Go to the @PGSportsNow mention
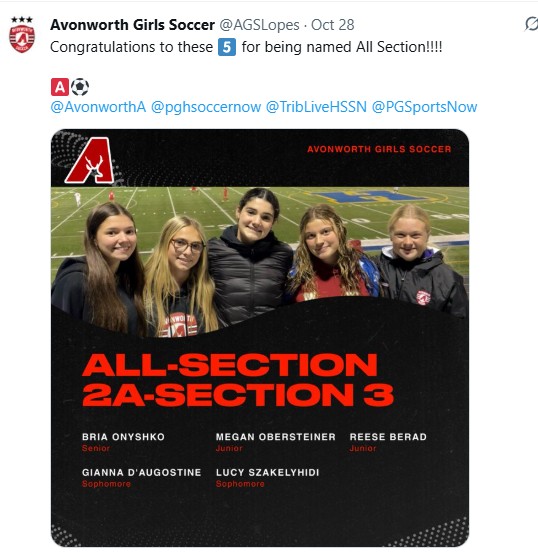 click(x=424, y=107)
